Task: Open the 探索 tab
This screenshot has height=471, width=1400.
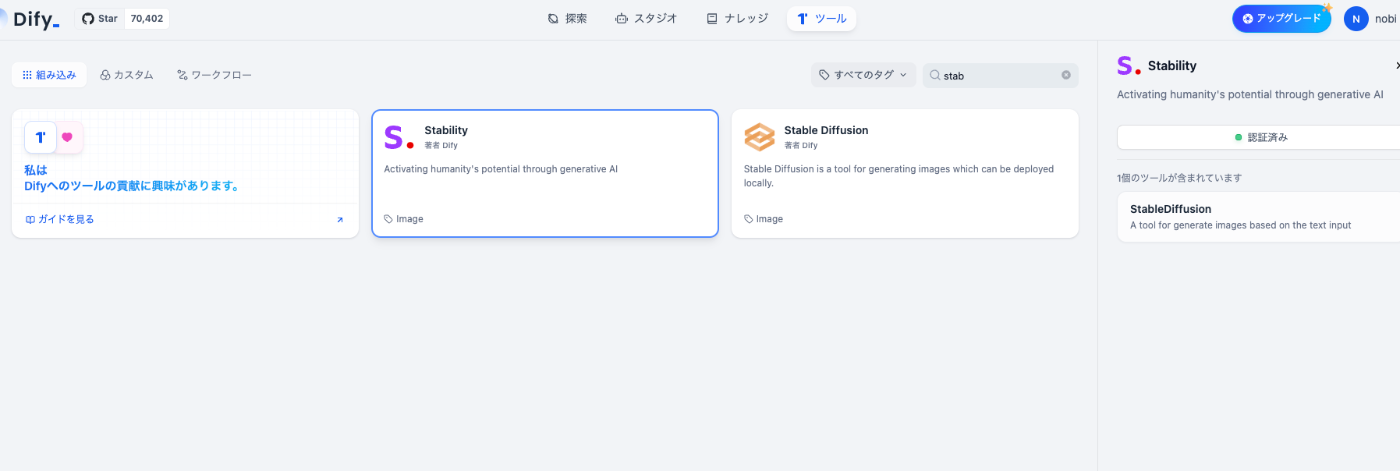Action: (567, 18)
